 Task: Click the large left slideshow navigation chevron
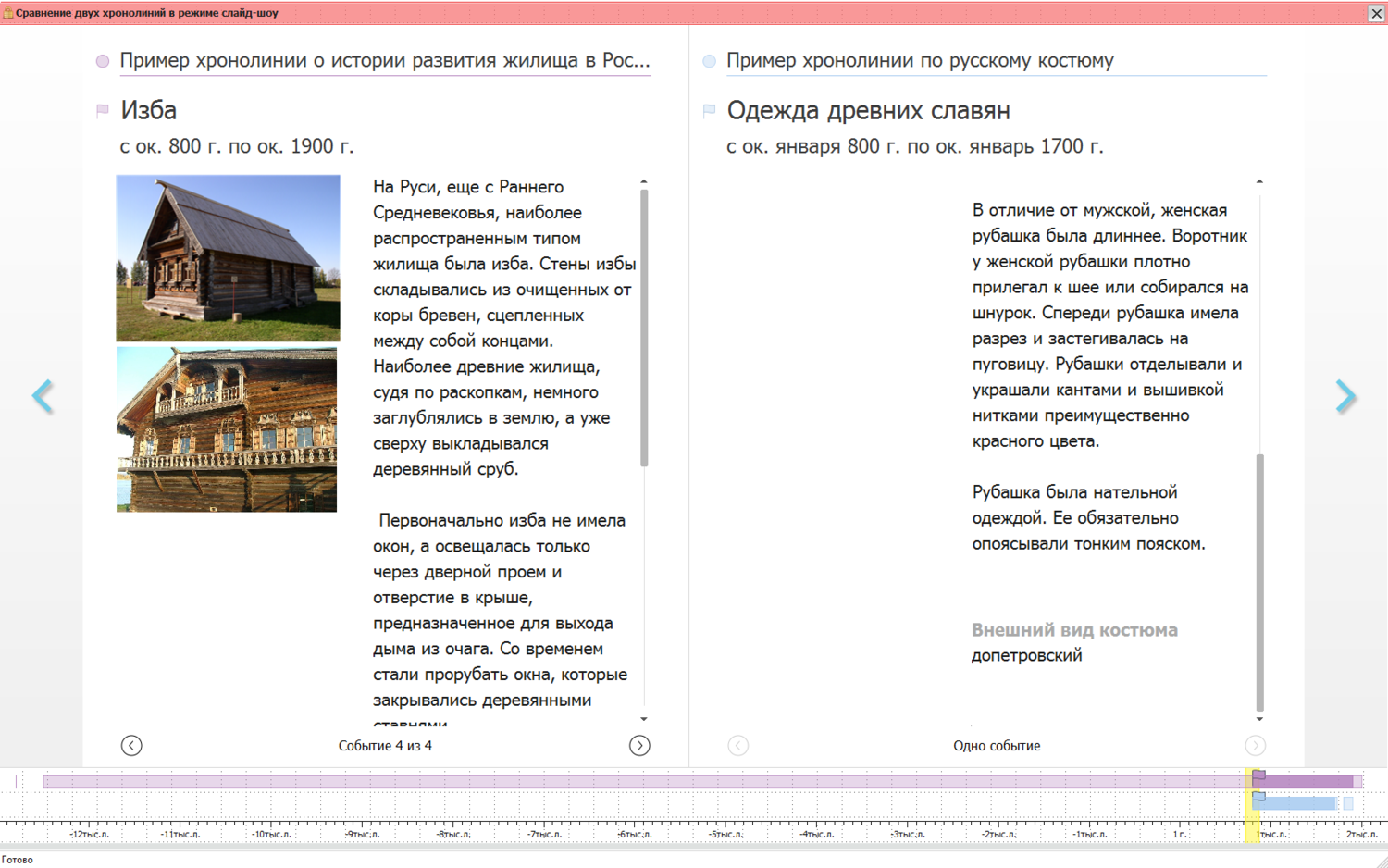[43, 396]
